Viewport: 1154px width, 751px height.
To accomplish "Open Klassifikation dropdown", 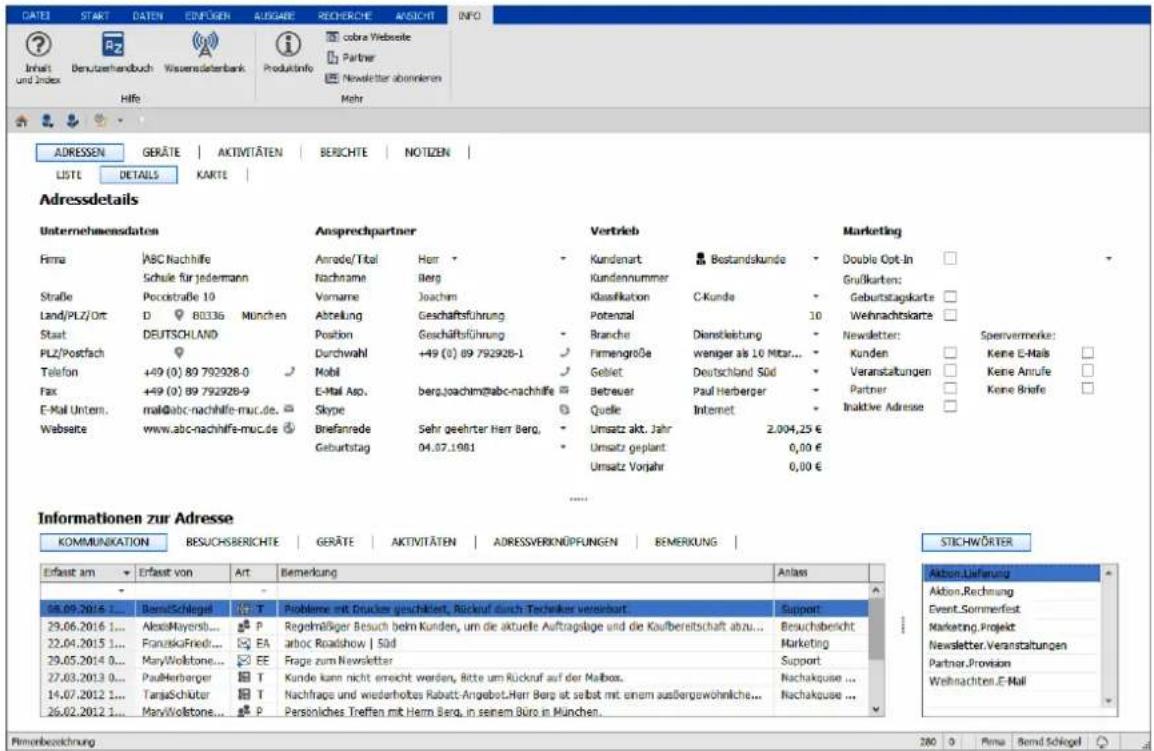I will click(815, 297).
